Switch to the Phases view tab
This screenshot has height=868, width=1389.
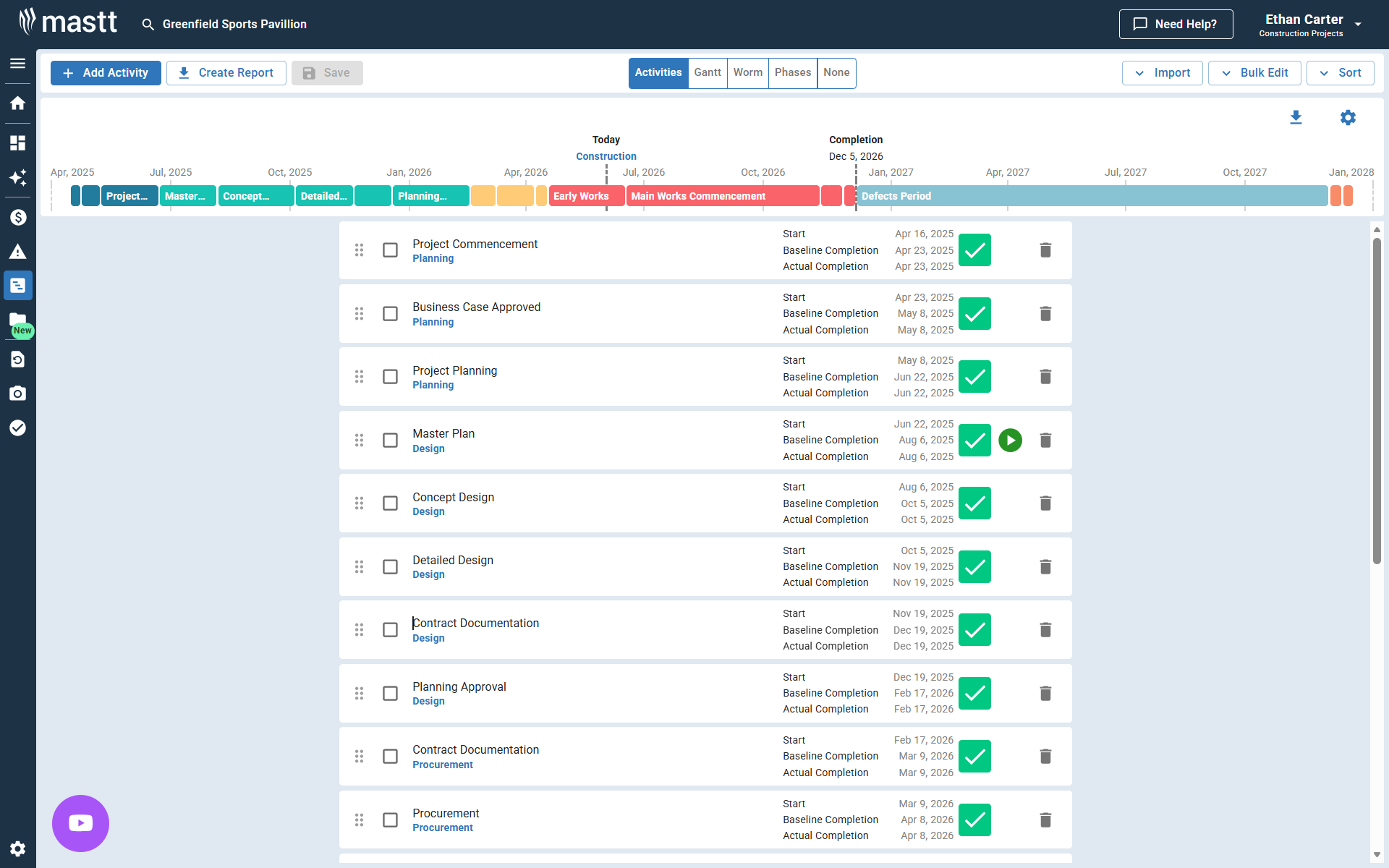793,73
